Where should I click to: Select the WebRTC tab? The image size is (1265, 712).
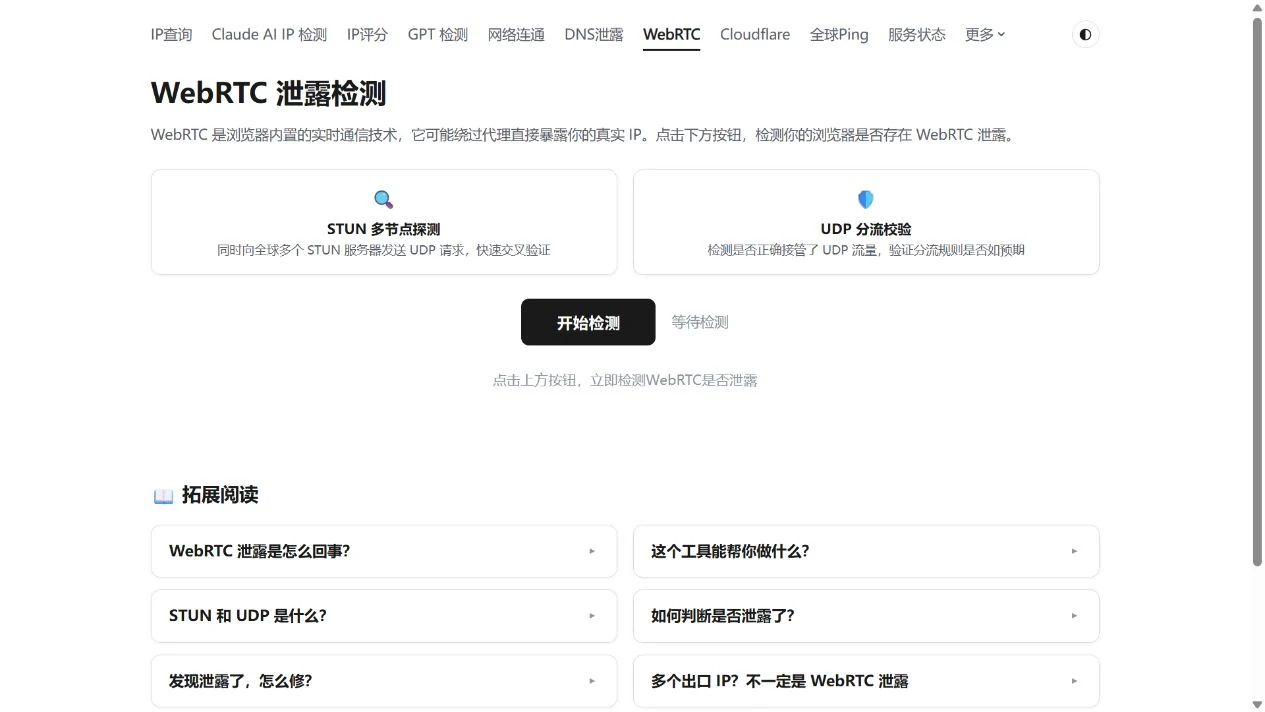point(672,34)
